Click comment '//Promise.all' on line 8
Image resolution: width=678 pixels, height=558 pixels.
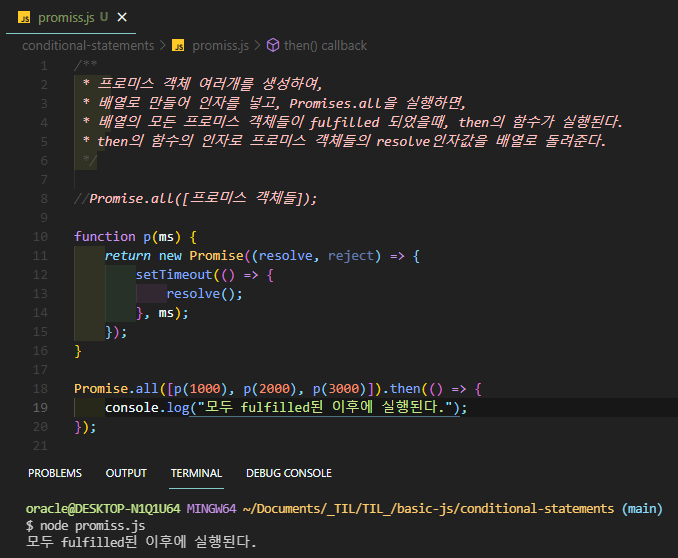[123, 199]
